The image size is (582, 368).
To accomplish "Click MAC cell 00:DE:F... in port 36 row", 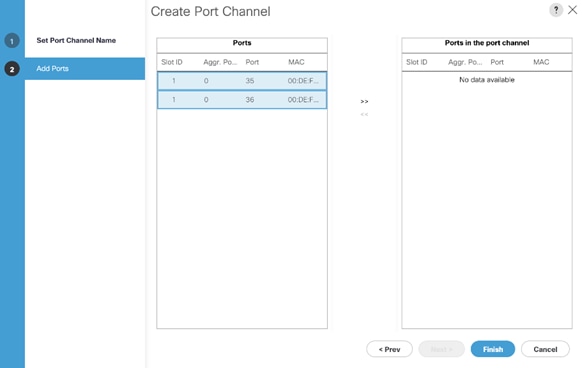I will point(303,100).
